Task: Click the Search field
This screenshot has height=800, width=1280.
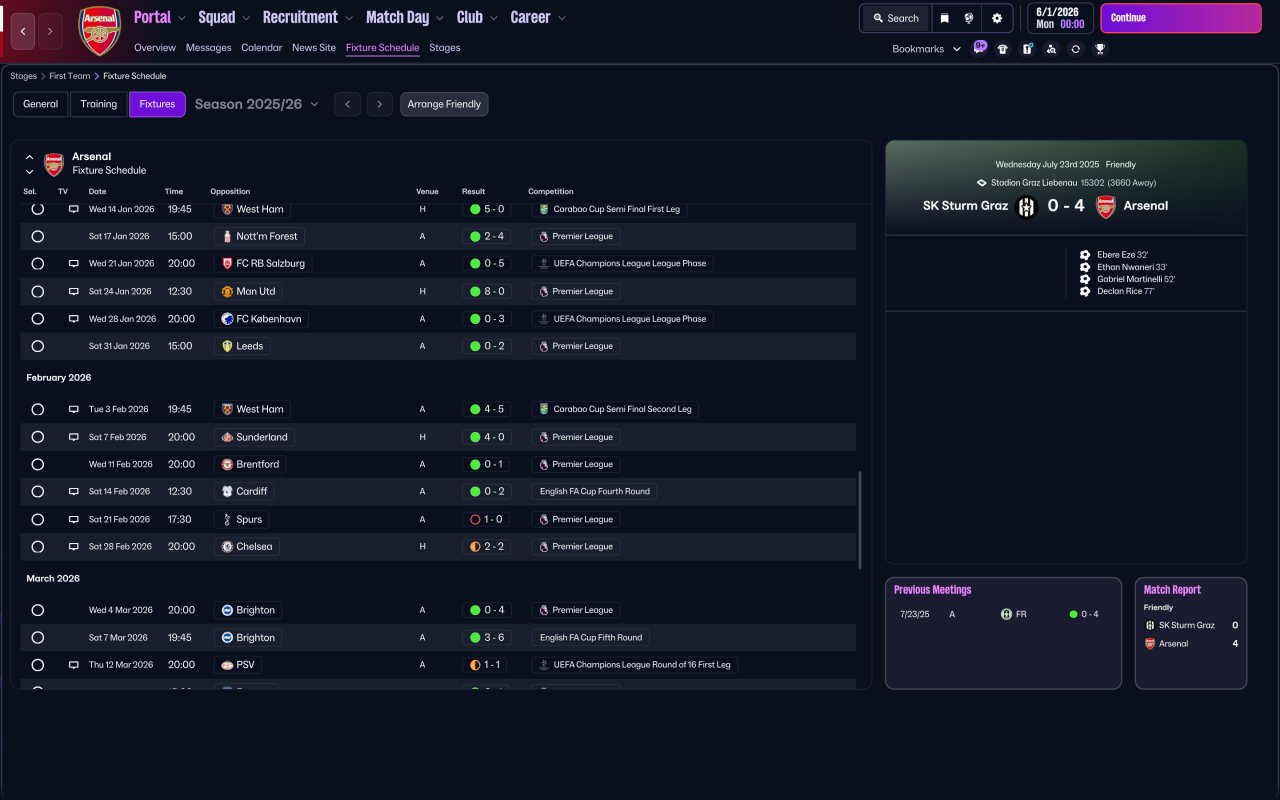Action: (895, 18)
